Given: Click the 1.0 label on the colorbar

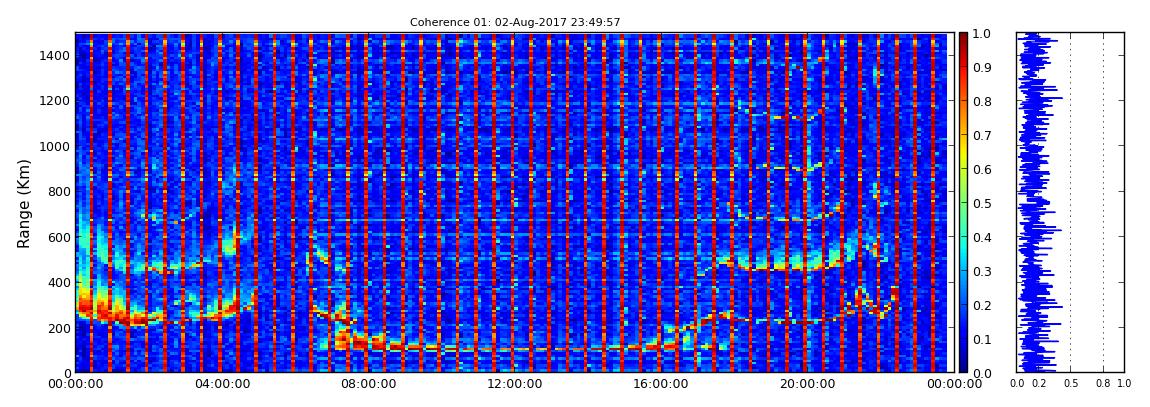Looking at the screenshot, I should (981, 34).
